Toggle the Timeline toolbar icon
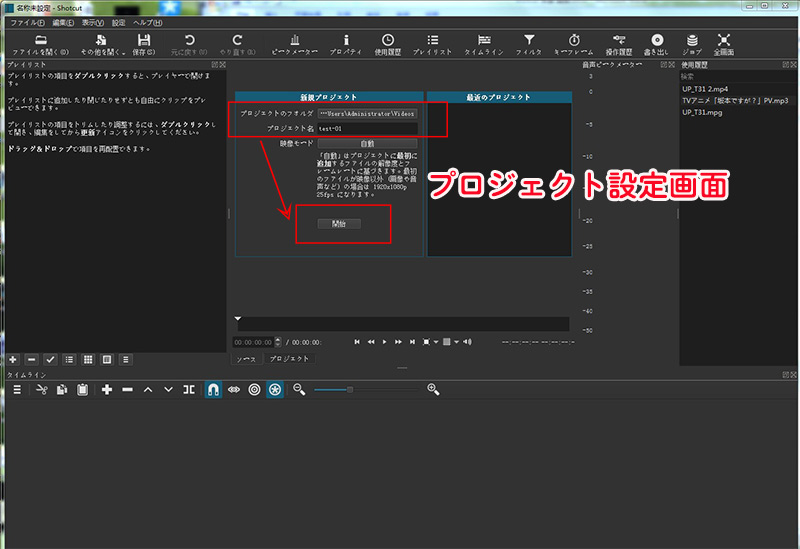Screen dimensions: 800x549 click(x=484, y=45)
